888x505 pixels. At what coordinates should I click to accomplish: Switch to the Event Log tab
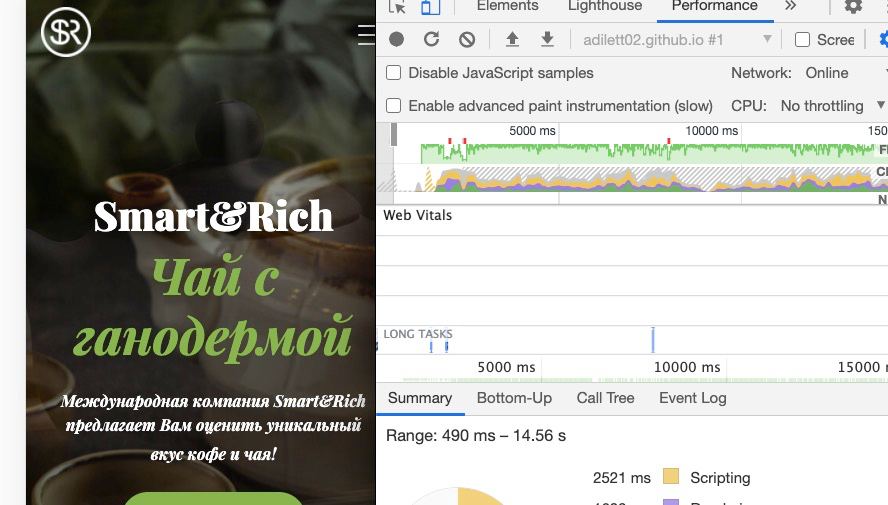click(x=693, y=398)
